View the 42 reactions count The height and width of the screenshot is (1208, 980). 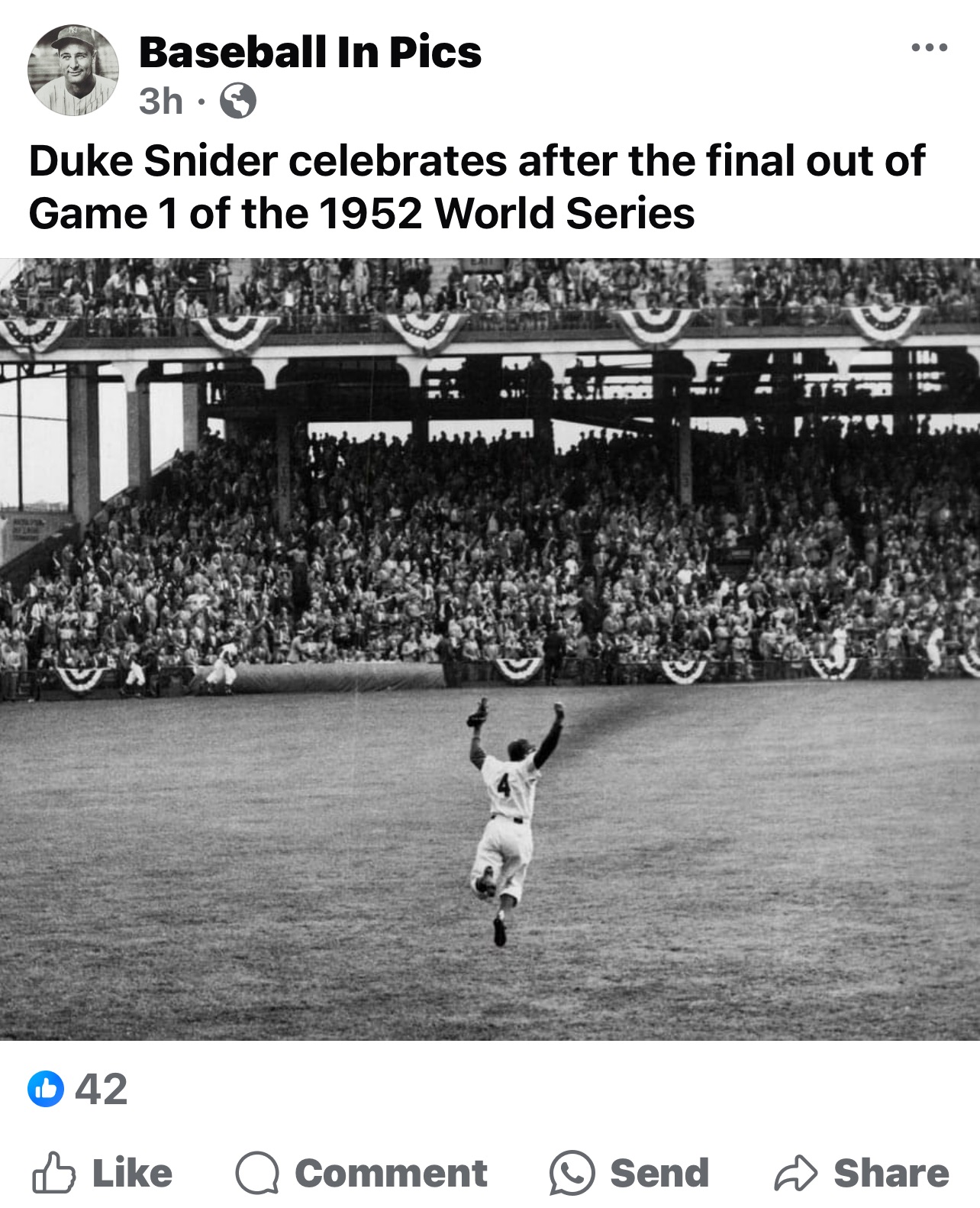click(x=102, y=1089)
